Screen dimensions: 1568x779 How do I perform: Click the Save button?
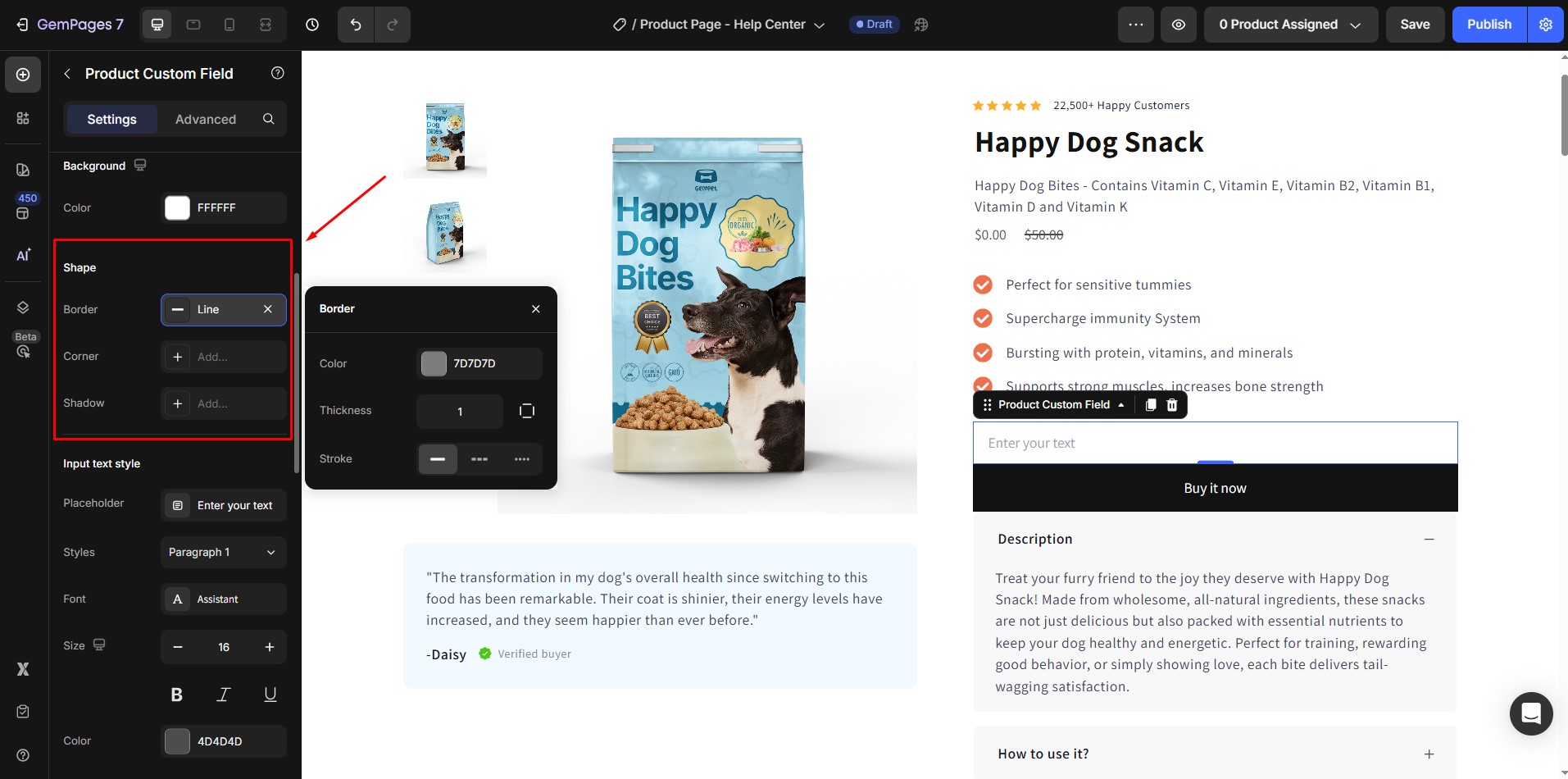[1415, 25]
